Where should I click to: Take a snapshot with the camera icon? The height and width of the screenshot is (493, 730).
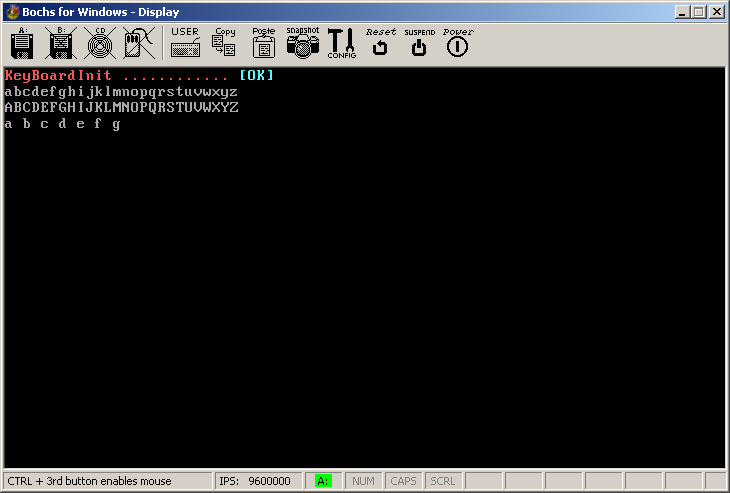[x=302, y=43]
